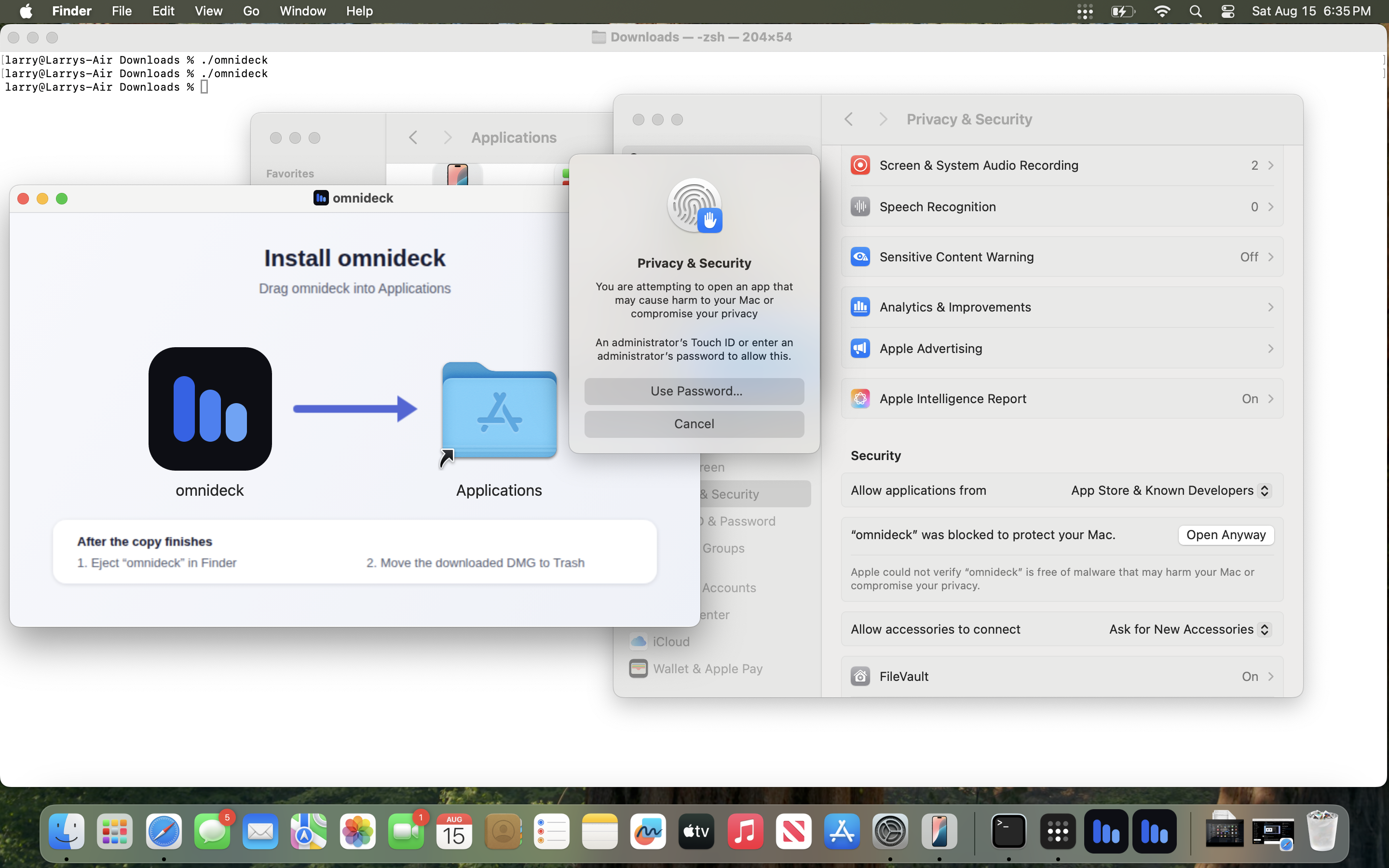Open Calendar from the Dock

pyautogui.click(x=455, y=831)
